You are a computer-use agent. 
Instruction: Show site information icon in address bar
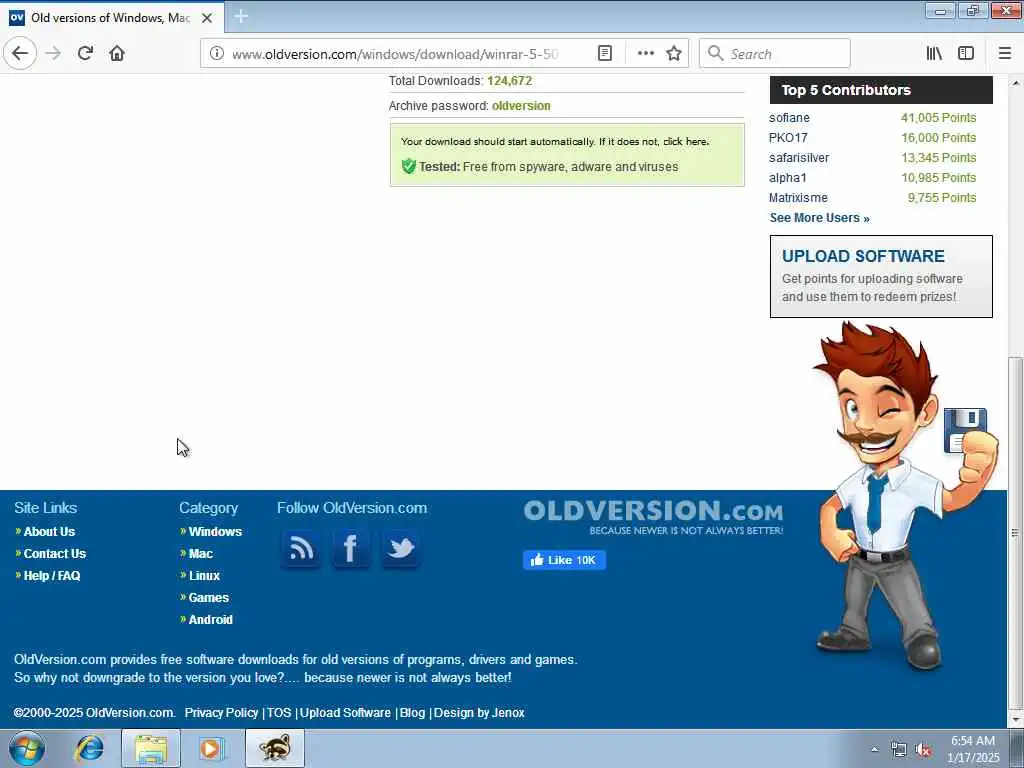coord(217,54)
